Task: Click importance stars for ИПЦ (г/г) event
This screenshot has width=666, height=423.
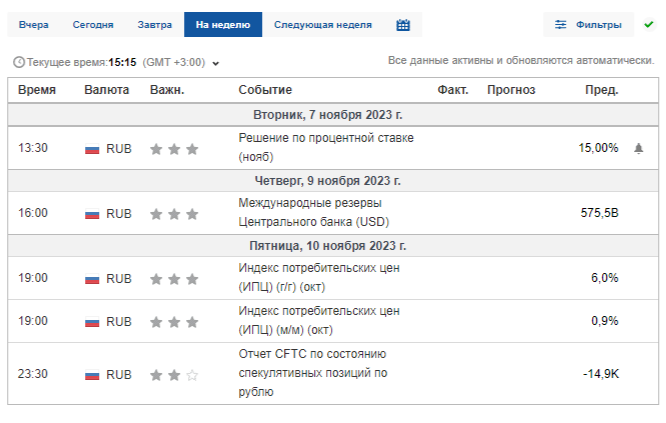Action: tap(174, 278)
